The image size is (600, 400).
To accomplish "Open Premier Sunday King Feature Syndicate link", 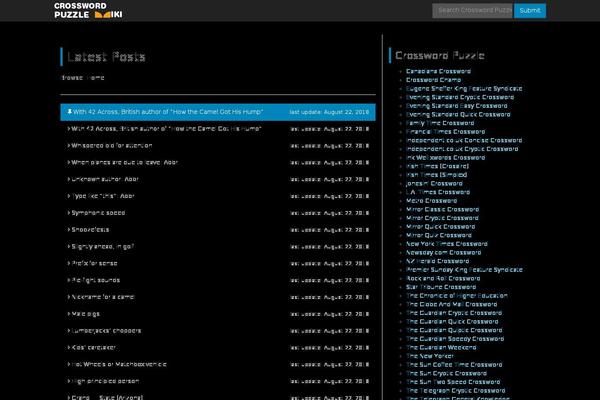I will pyautogui.click(x=464, y=270).
